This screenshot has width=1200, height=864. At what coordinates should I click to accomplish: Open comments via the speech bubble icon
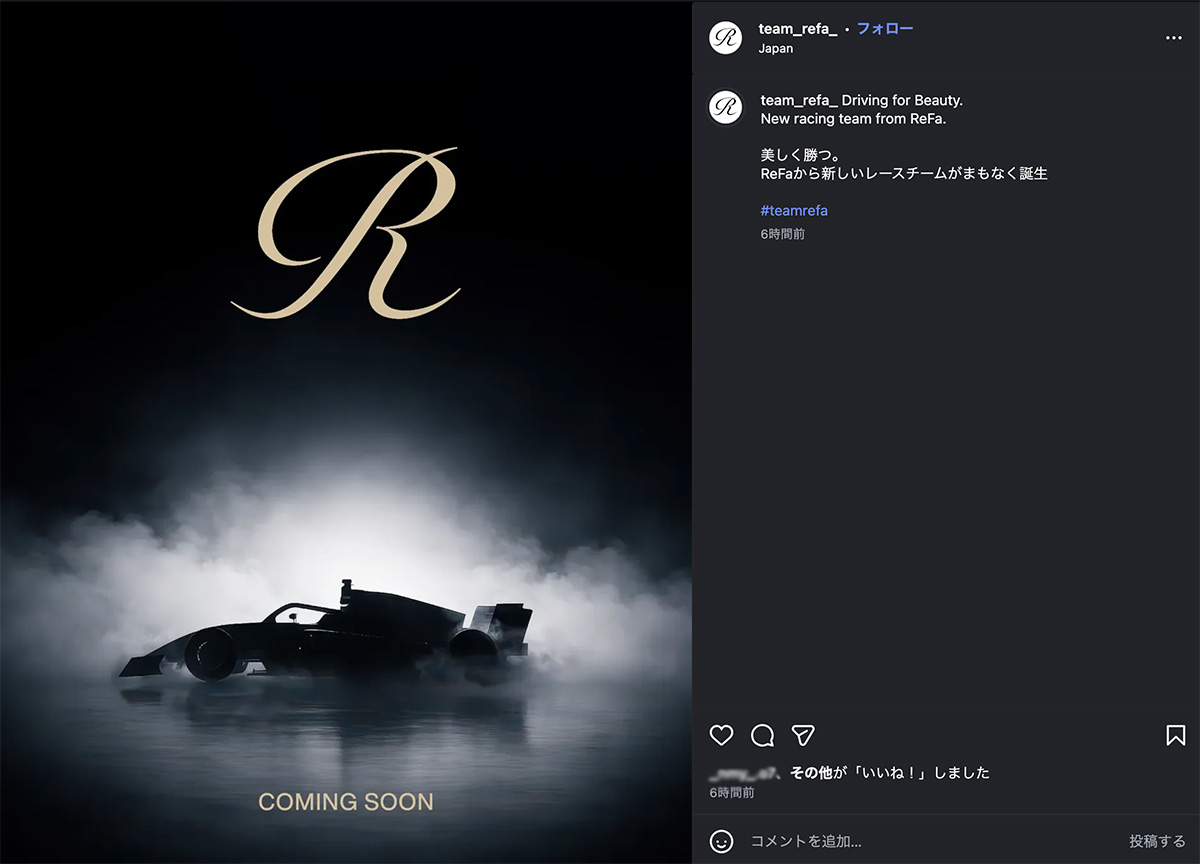pyautogui.click(x=762, y=736)
